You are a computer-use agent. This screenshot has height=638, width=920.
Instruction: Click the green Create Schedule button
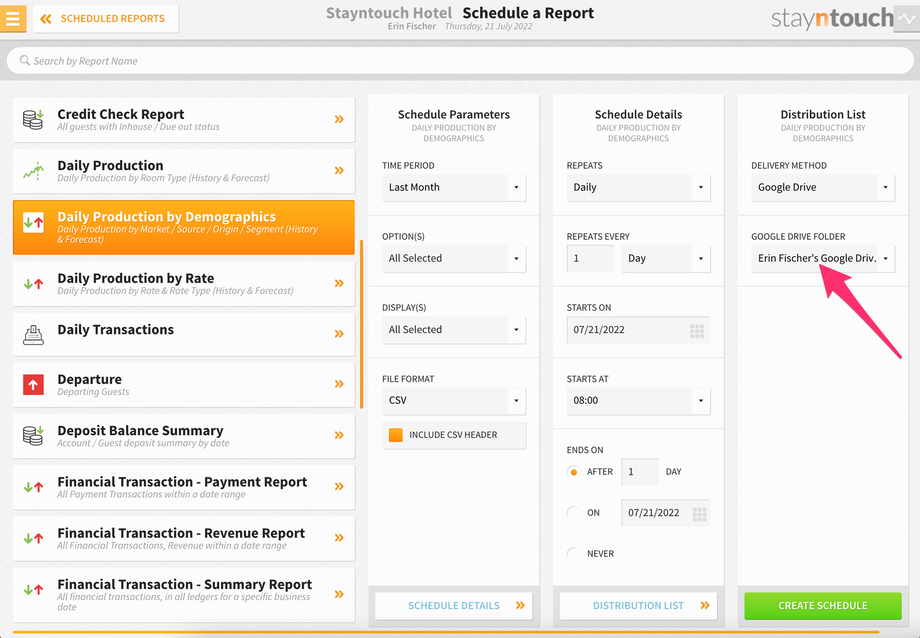pos(823,606)
